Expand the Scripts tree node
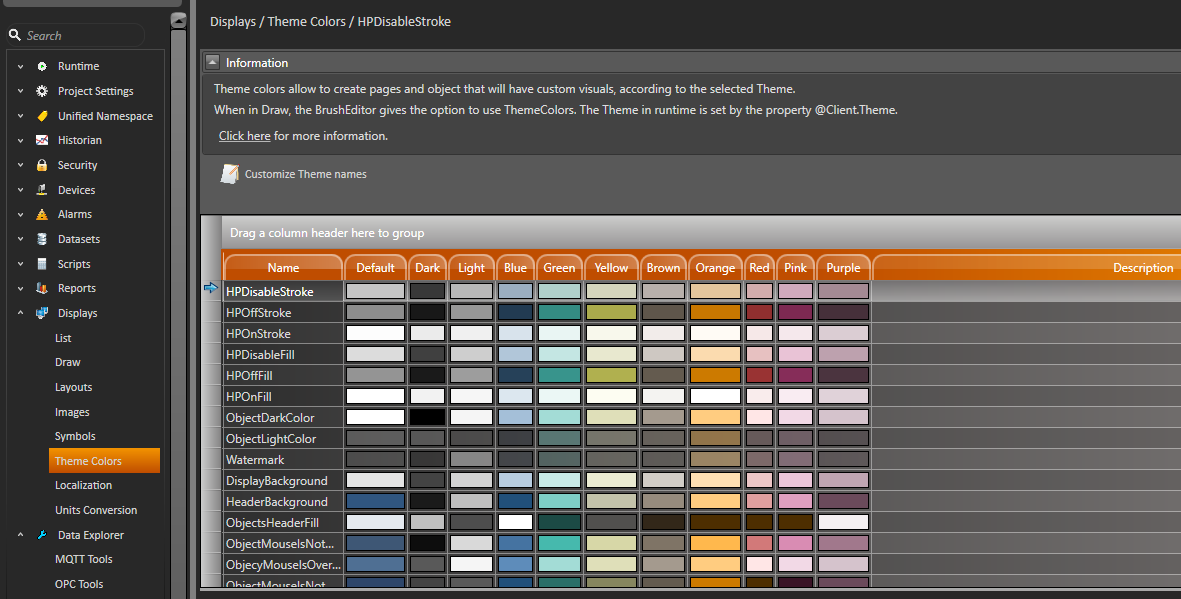The image size is (1181, 599). coord(20,264)
